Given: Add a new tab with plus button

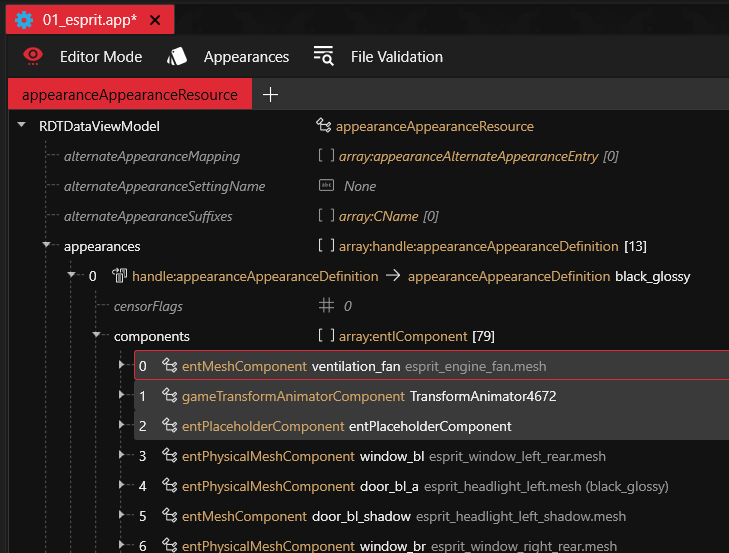Looking at the screenshot, I should point(269,95).
